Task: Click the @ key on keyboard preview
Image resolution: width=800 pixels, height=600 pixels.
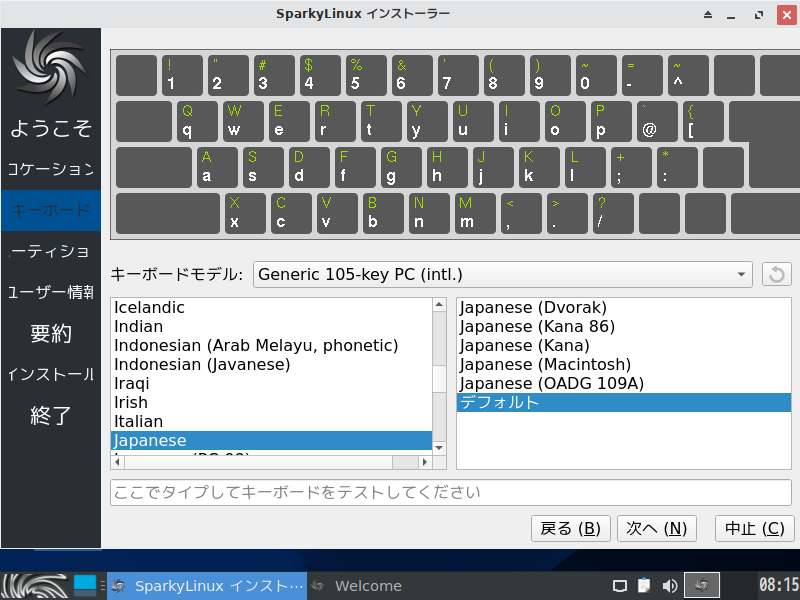Action: click(x=657, y=121)
